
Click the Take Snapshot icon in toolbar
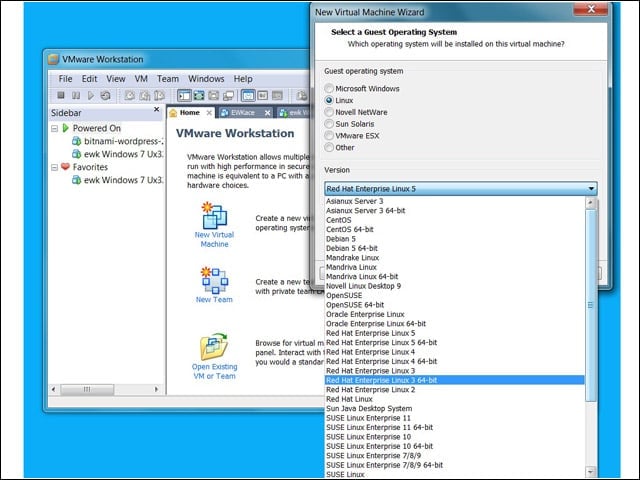coord(129,96)
